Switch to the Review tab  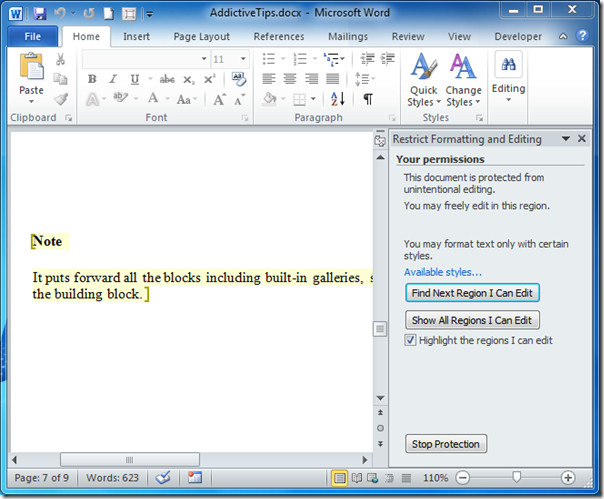click(x=408, y=37)
